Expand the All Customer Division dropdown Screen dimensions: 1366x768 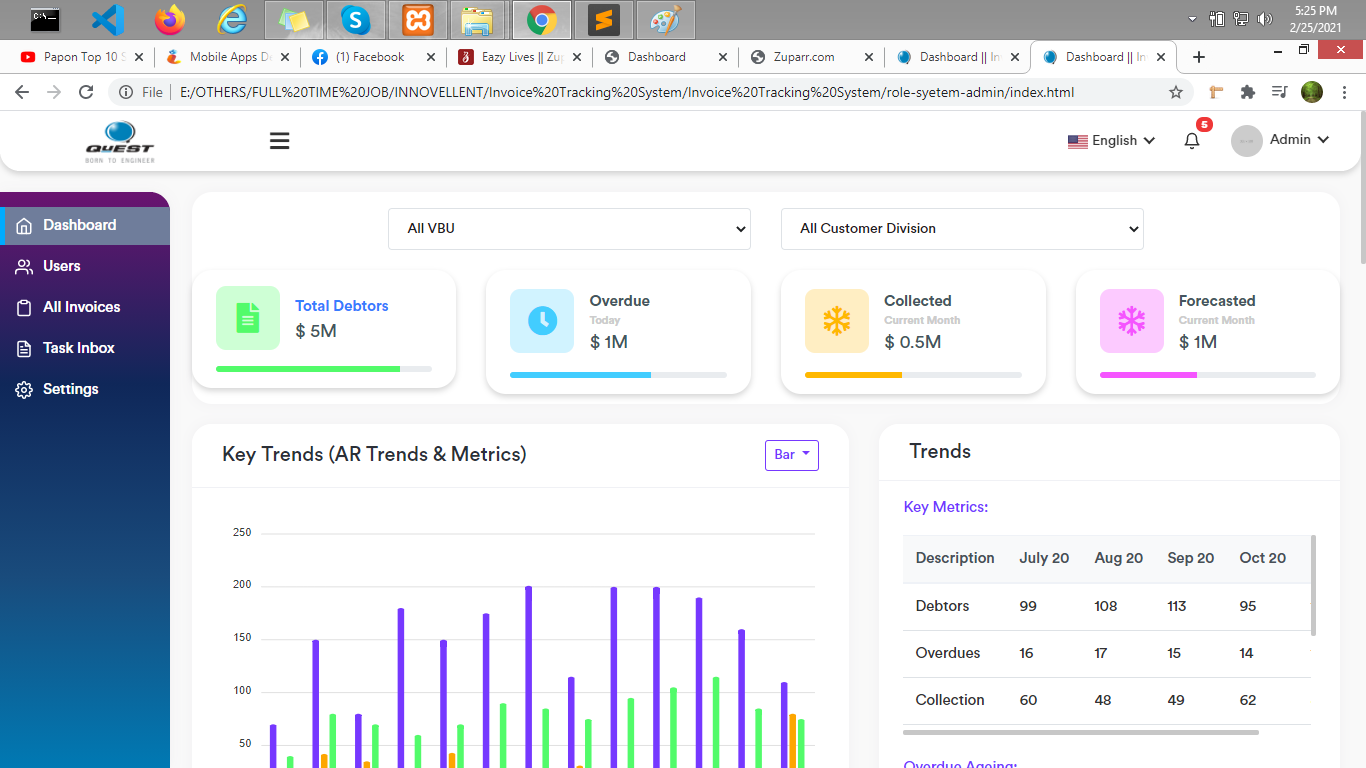(x=962, y=229)
